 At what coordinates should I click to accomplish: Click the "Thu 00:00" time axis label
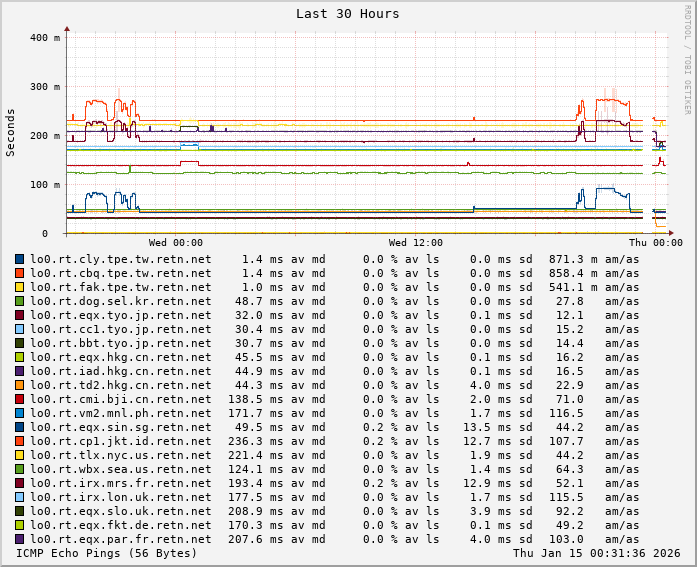(x=655, y=243)
